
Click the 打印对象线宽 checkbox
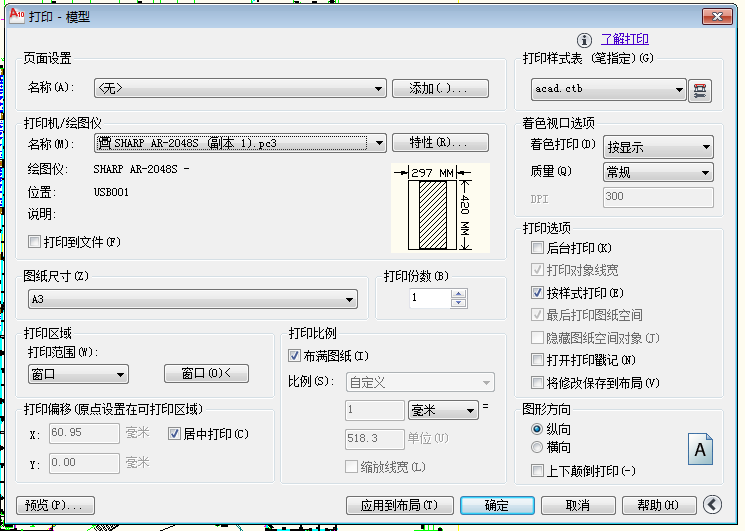pos(537,270)
